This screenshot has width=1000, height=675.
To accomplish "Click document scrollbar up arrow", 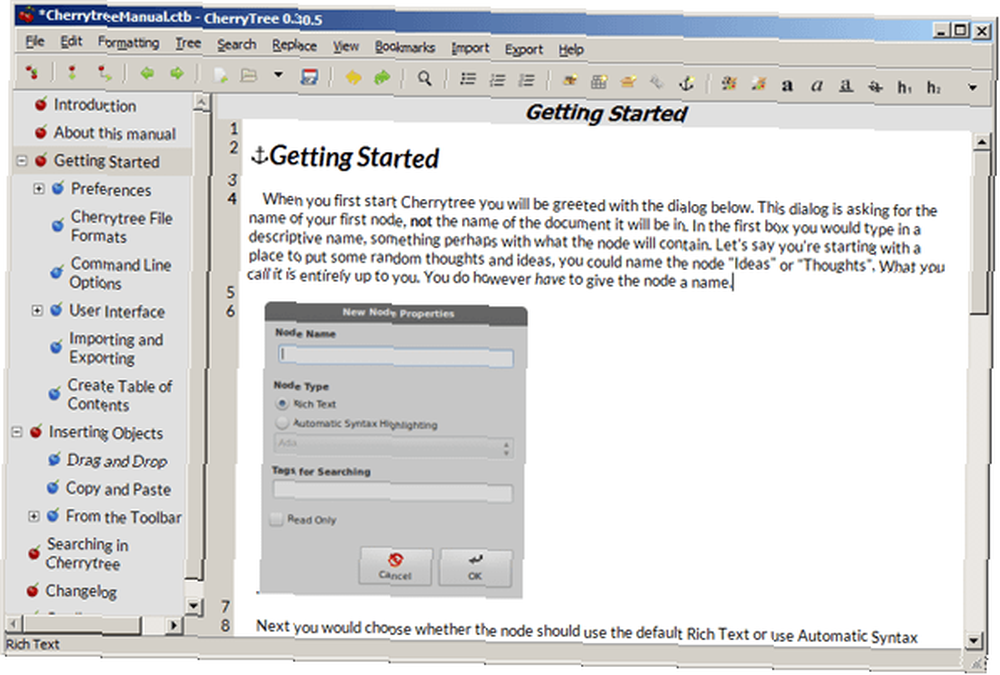I will [982, 142].
